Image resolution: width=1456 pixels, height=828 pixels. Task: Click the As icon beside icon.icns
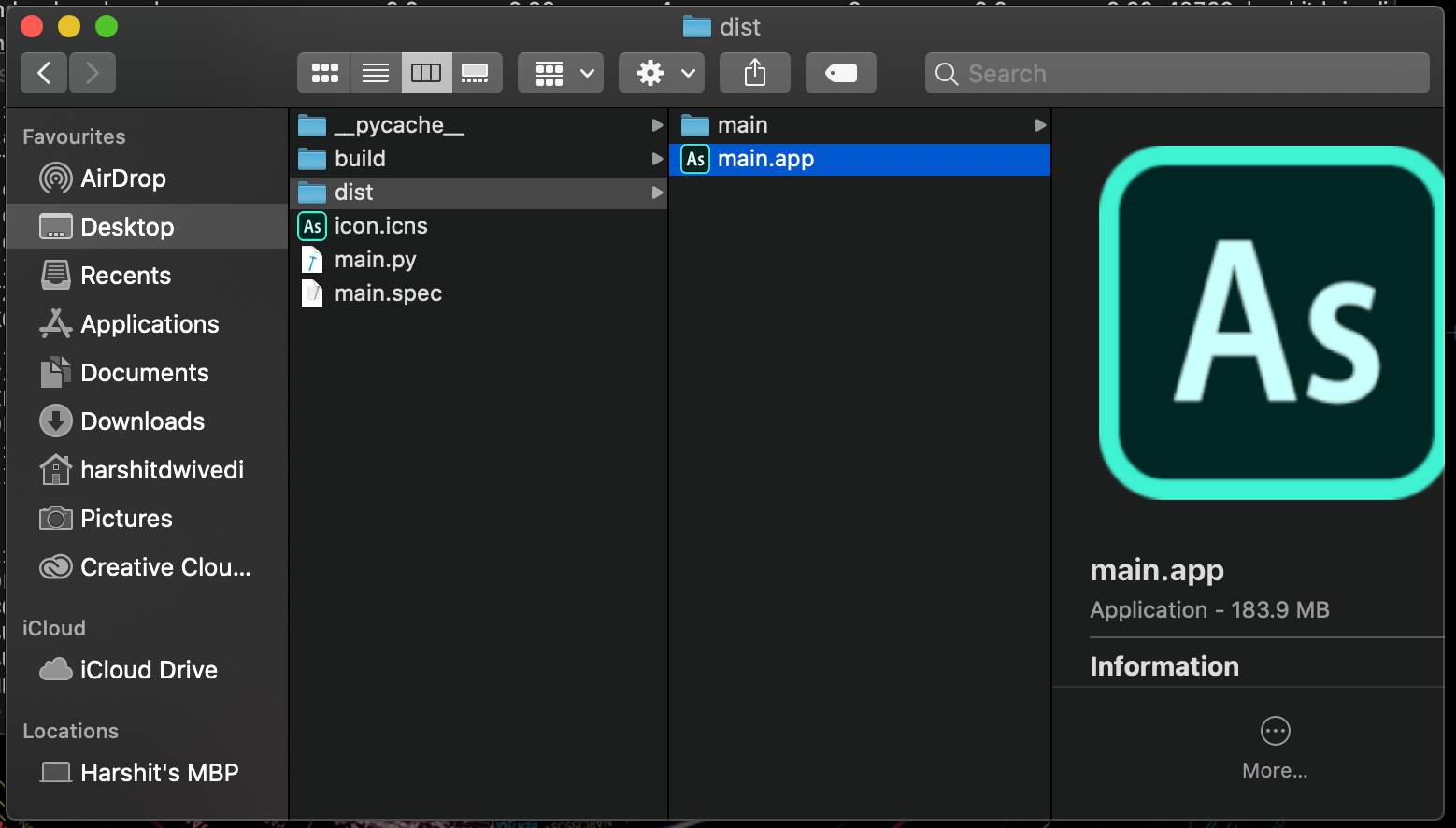(312, 226)
